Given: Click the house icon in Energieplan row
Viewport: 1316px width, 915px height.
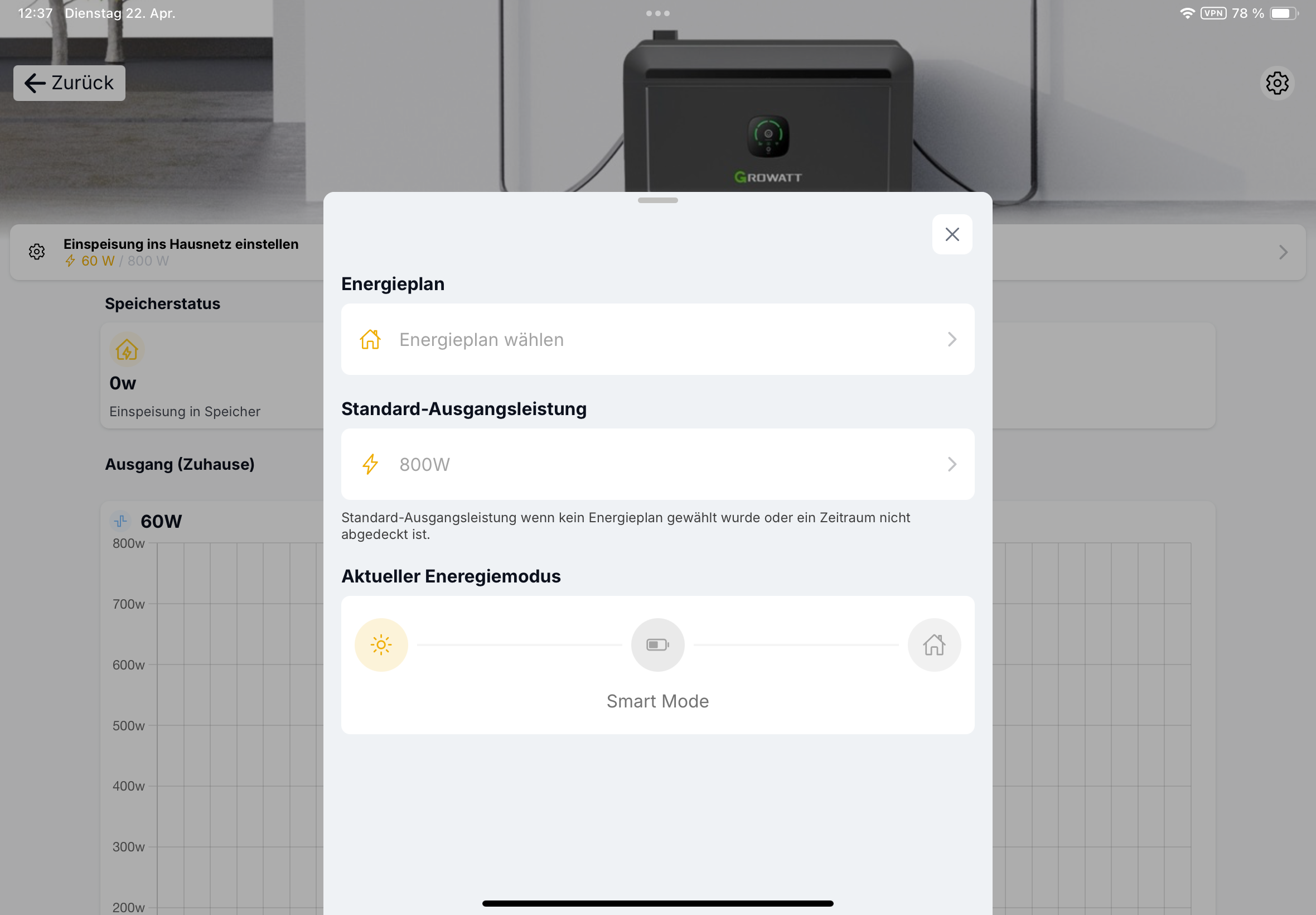Looking at the screenshot, I should point(370,339).
